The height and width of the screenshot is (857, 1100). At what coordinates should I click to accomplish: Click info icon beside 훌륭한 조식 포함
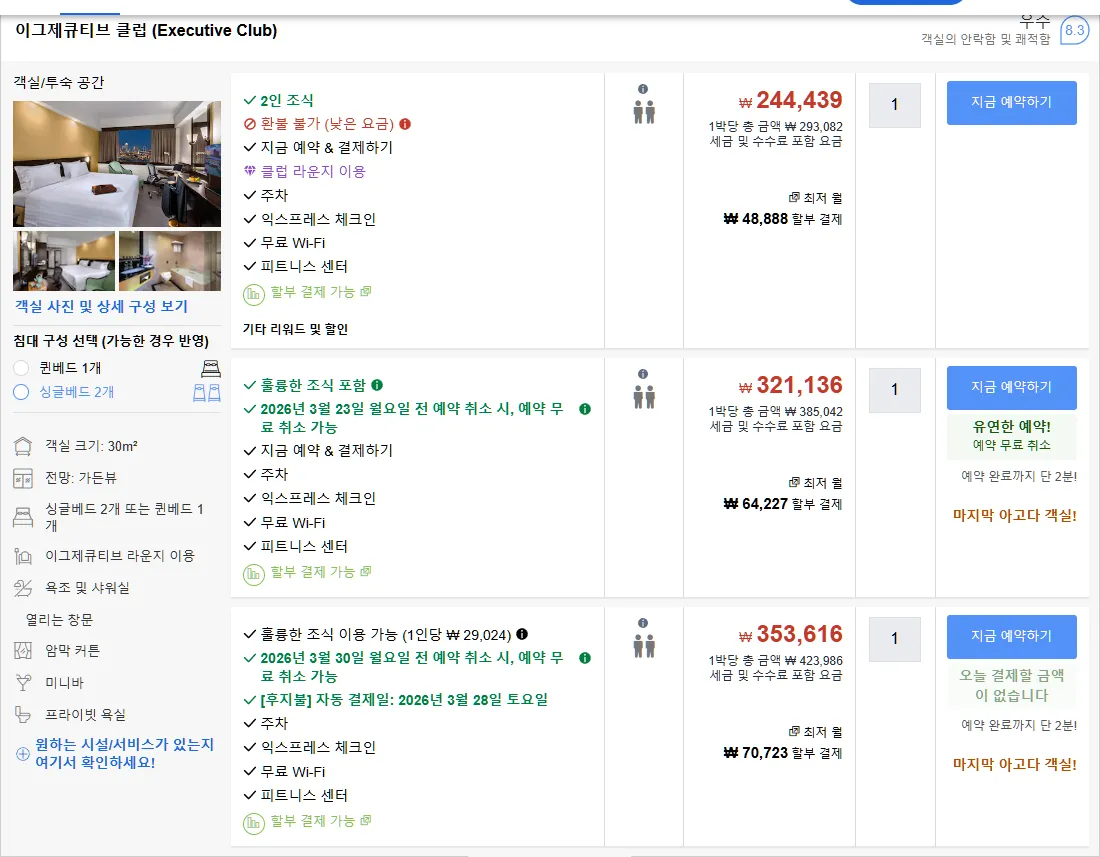[x=377, y=385]
